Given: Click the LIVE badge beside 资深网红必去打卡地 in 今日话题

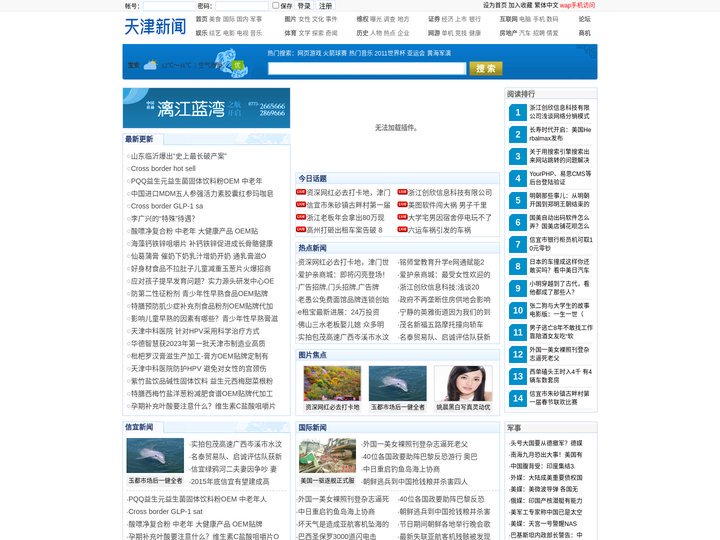Looking at the screenshot, I should 301,192.
